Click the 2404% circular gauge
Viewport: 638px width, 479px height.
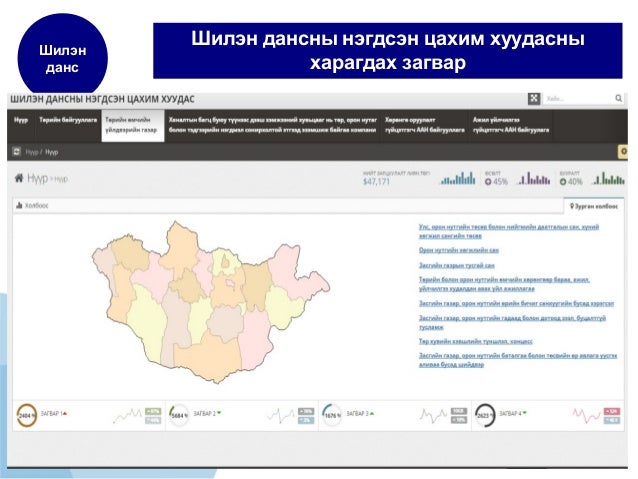pyautogui.click(x=27, y=415)
